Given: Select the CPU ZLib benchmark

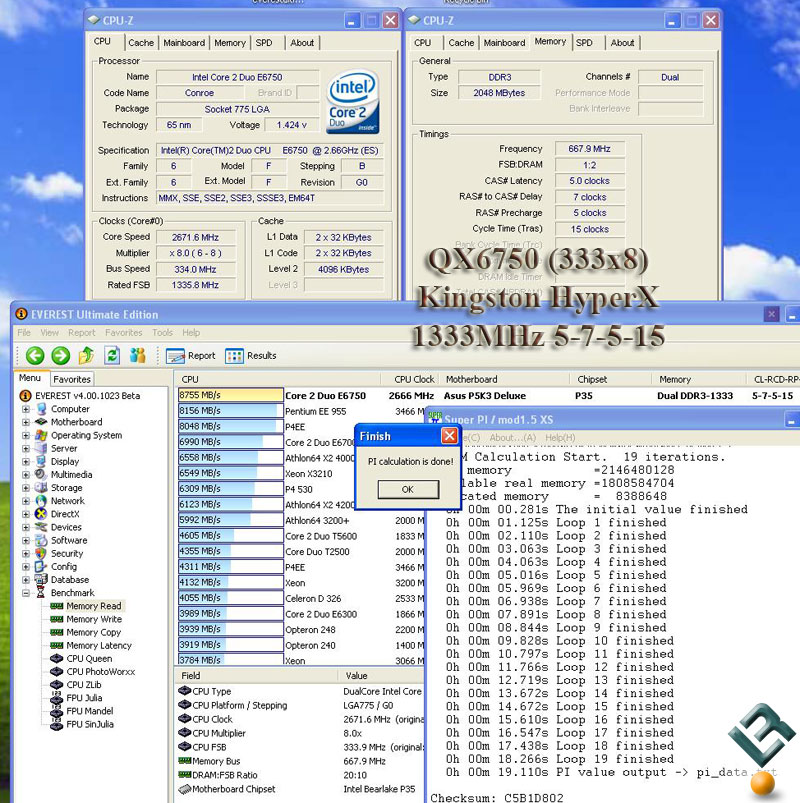Looking at the screenshot, I should tap(84, 685).
